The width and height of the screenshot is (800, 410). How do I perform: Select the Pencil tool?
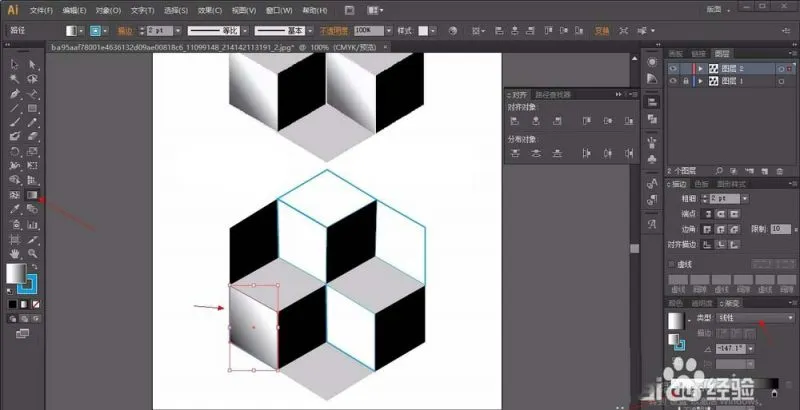[32, 122]
